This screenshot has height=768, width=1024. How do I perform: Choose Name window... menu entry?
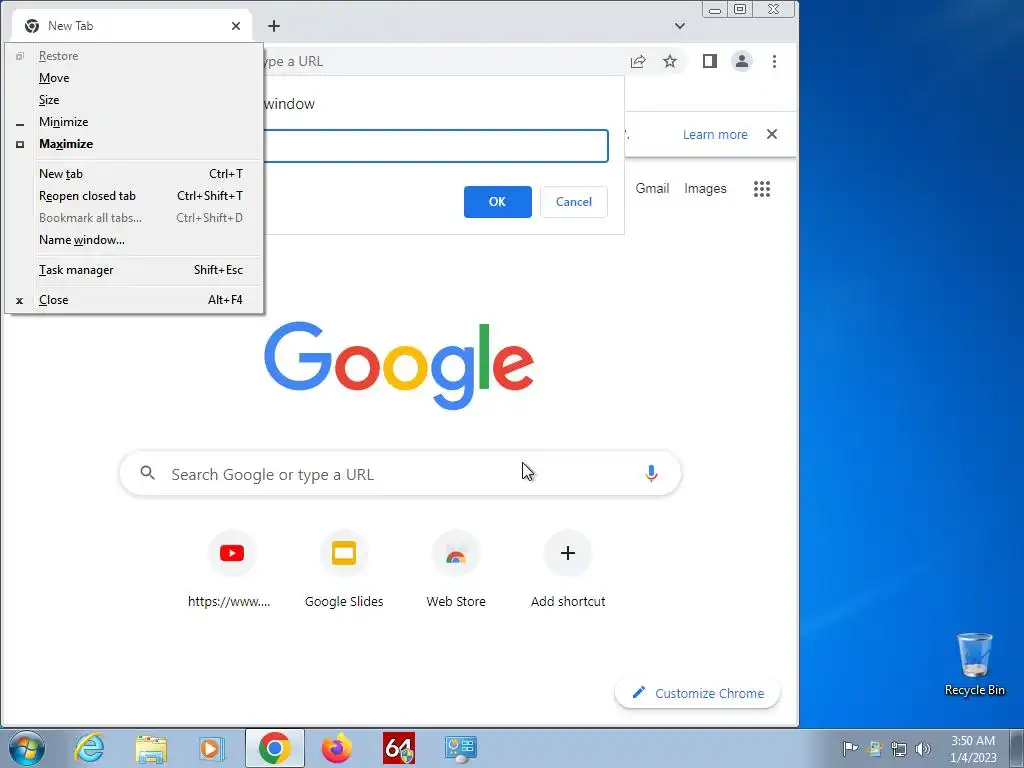point(134,240)
